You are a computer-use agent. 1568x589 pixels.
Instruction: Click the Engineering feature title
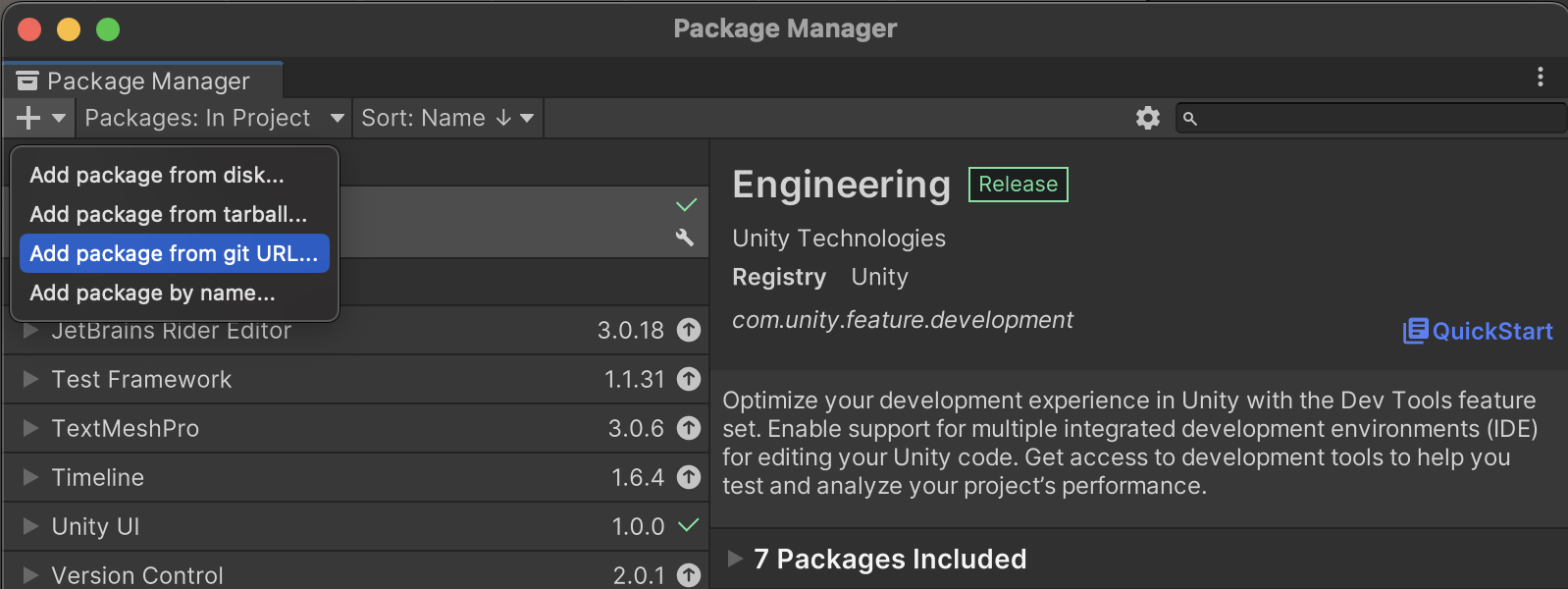(842, 185)
